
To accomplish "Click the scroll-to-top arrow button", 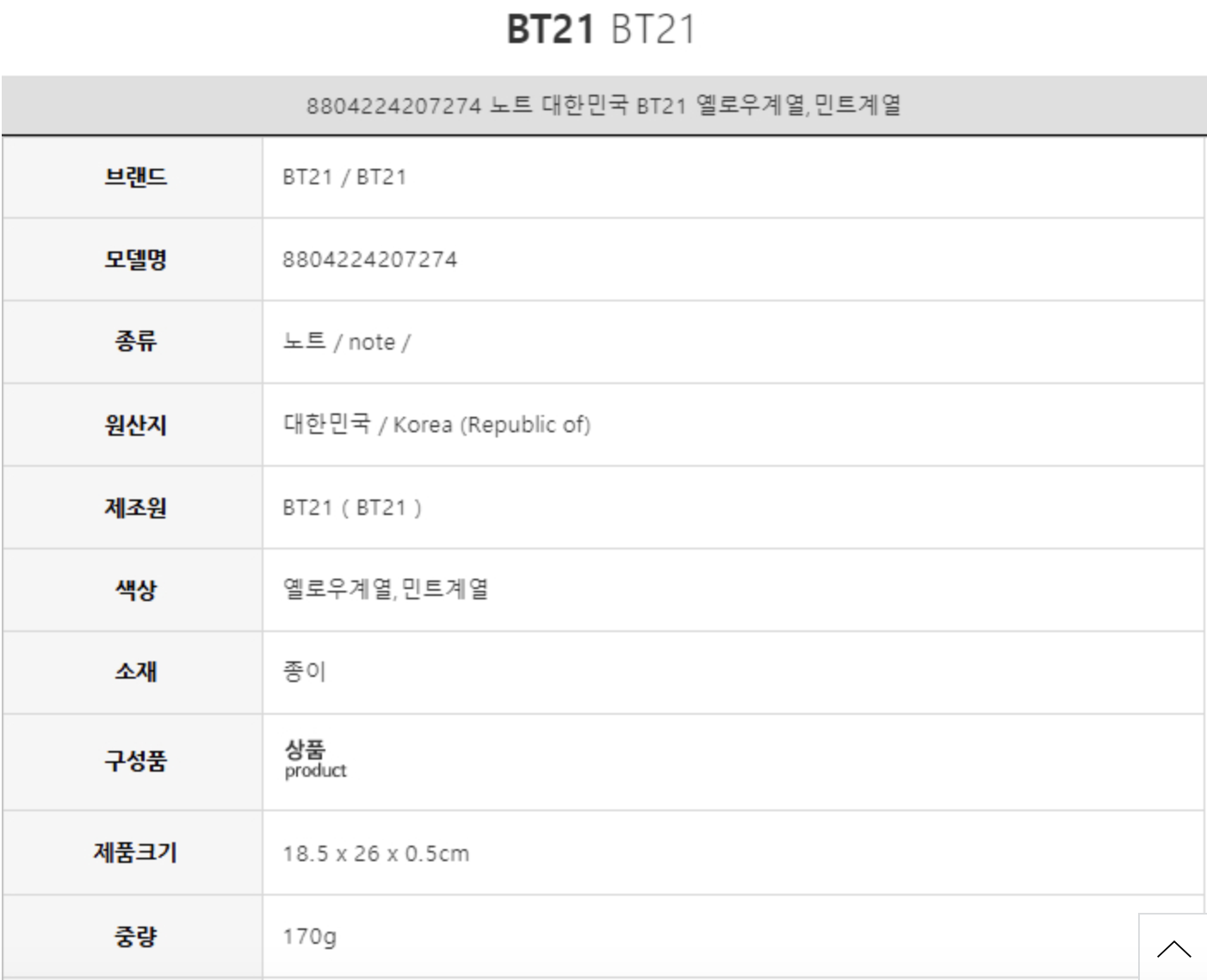I will (1173, 948).
